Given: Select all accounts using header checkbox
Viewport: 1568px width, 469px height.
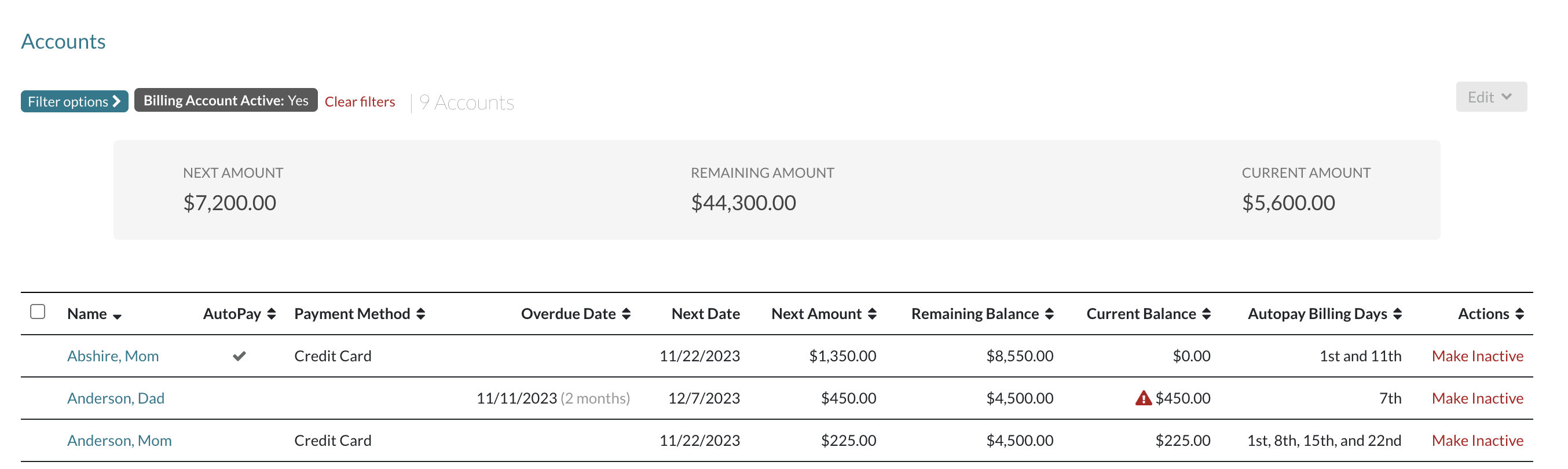Looking at the screenshot, I should pos(38,311).
